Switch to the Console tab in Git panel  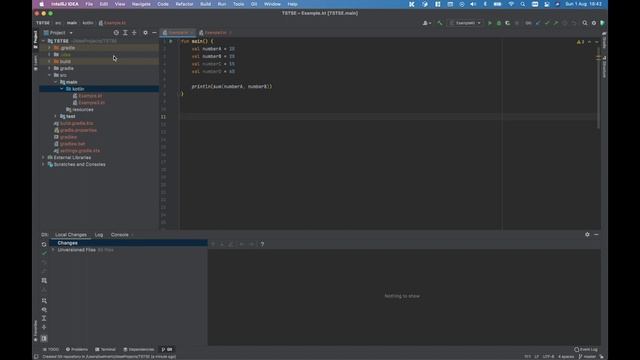pyautogui.click(x=120, y=235)
